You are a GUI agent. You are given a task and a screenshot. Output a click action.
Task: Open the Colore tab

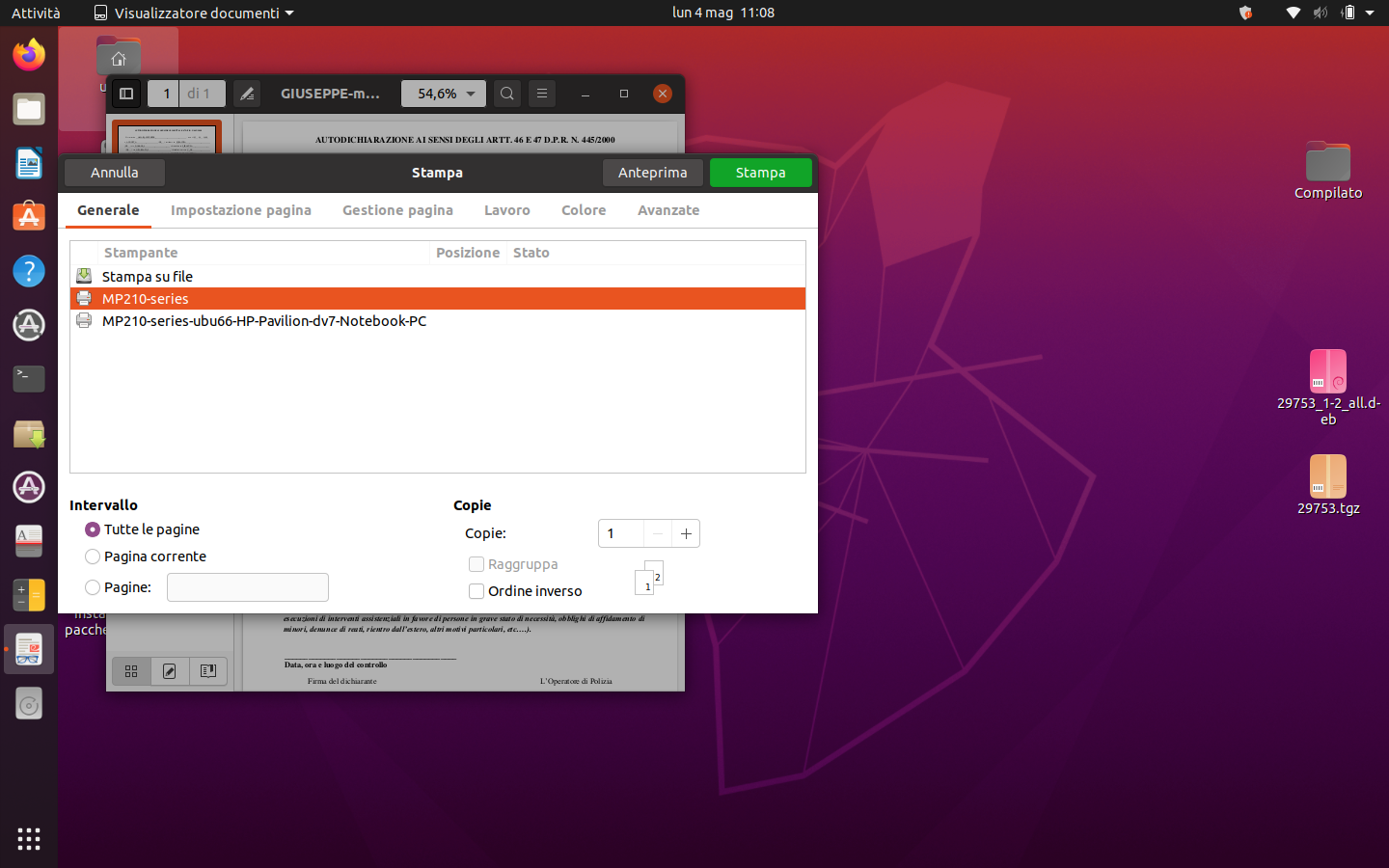584,210
